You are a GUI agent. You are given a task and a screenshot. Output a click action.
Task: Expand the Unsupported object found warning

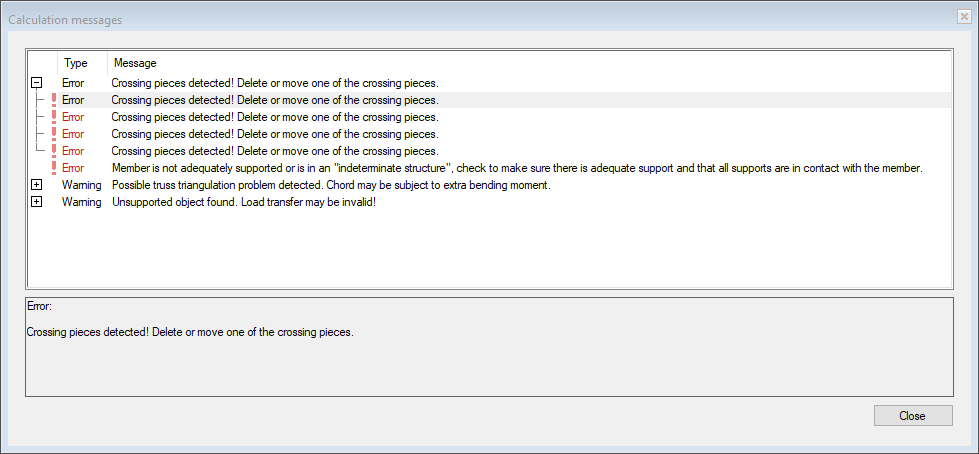36,202
